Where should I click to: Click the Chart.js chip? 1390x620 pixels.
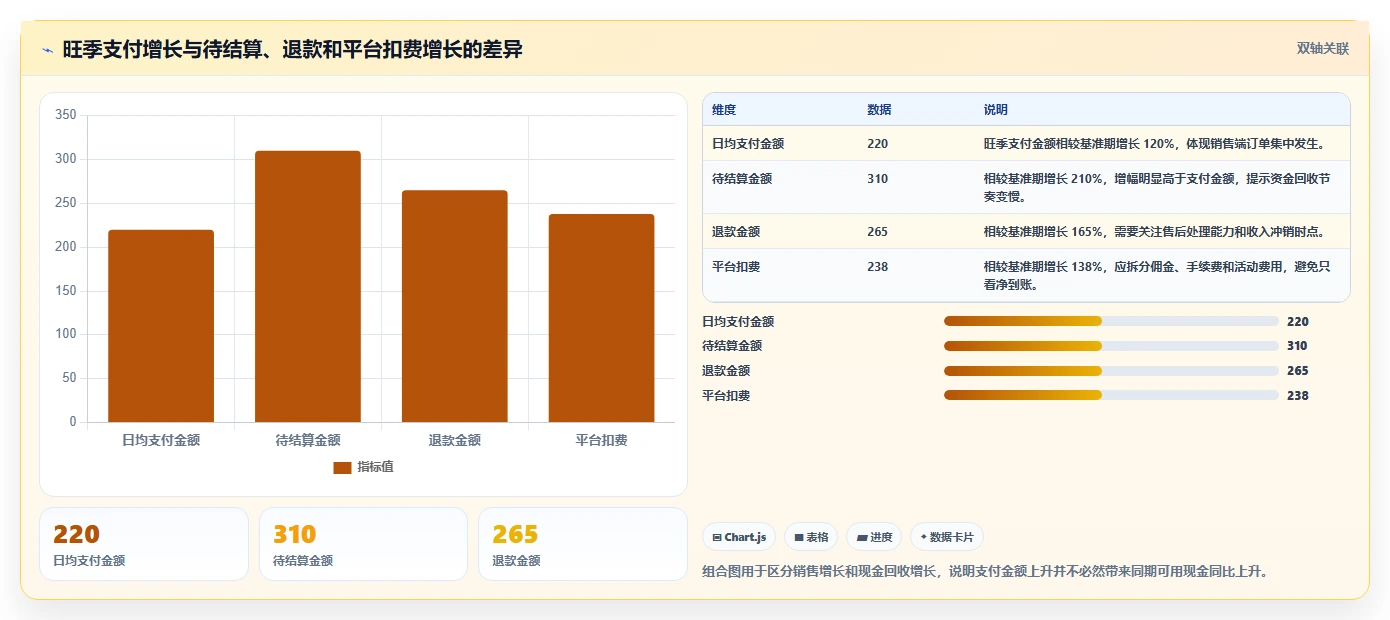[x=739, y=537]
